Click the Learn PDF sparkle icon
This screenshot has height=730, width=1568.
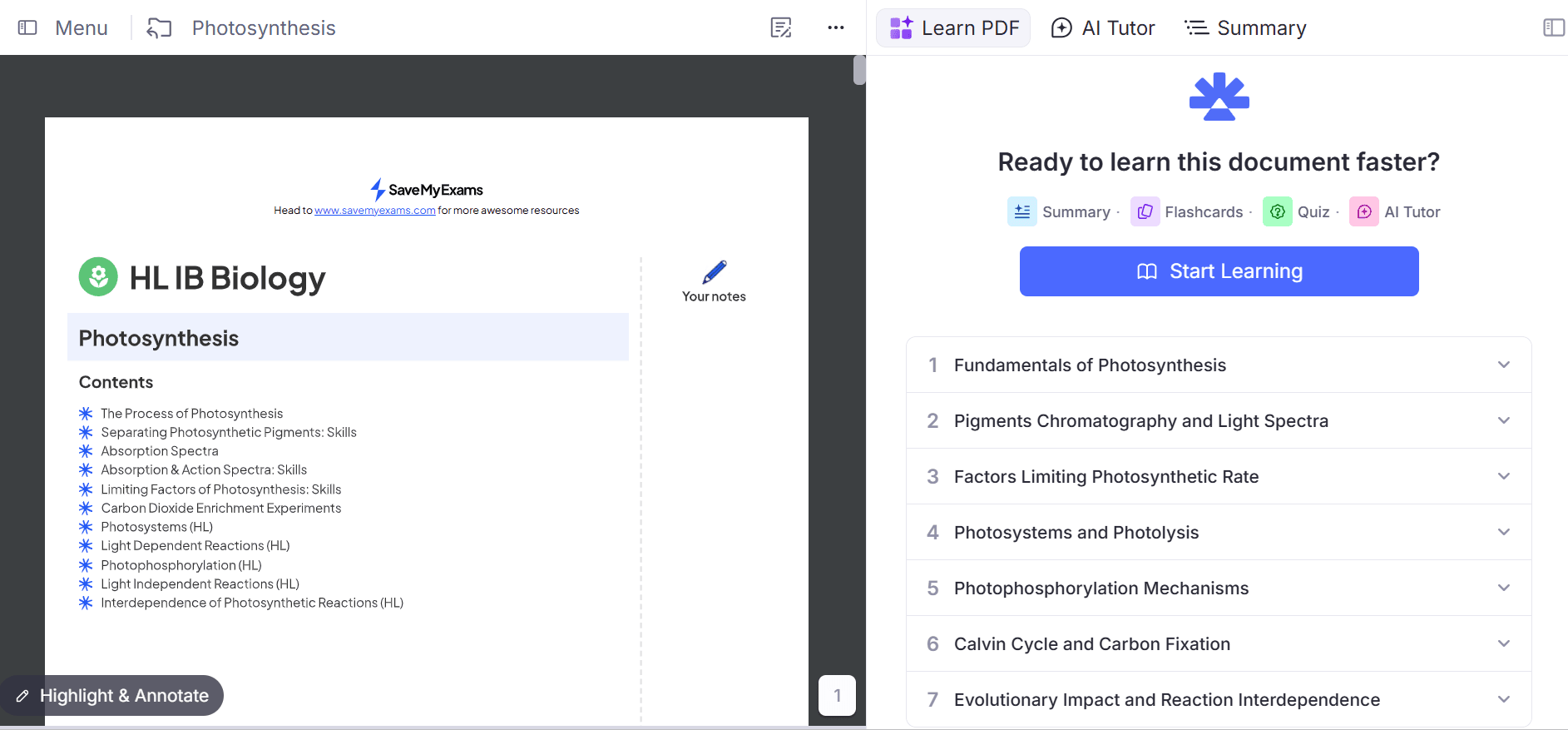pyautogui.click(x=902, y=27)
